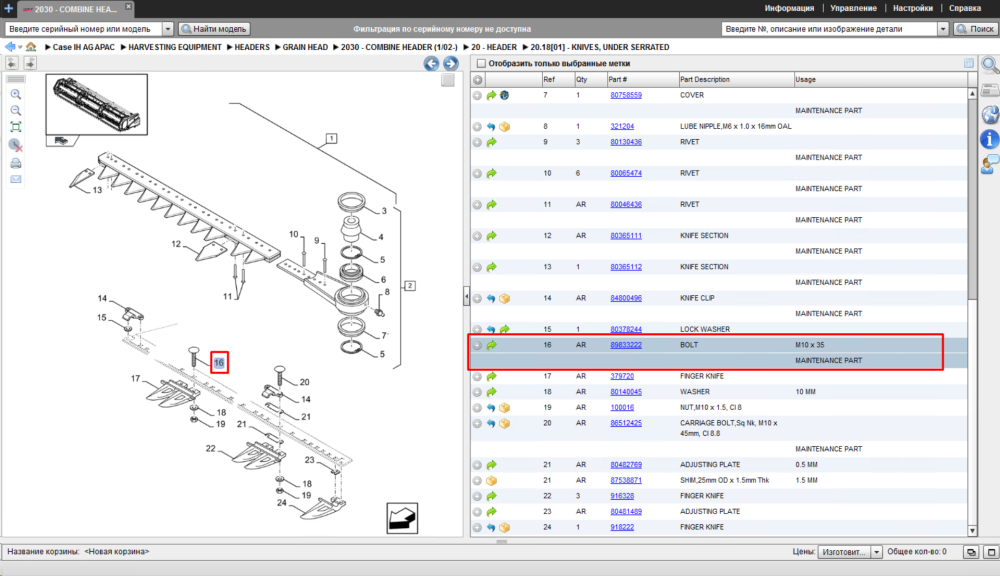Open Настройки menu
The width and height of the screenshot is (1000, 576).
(913, 8)
